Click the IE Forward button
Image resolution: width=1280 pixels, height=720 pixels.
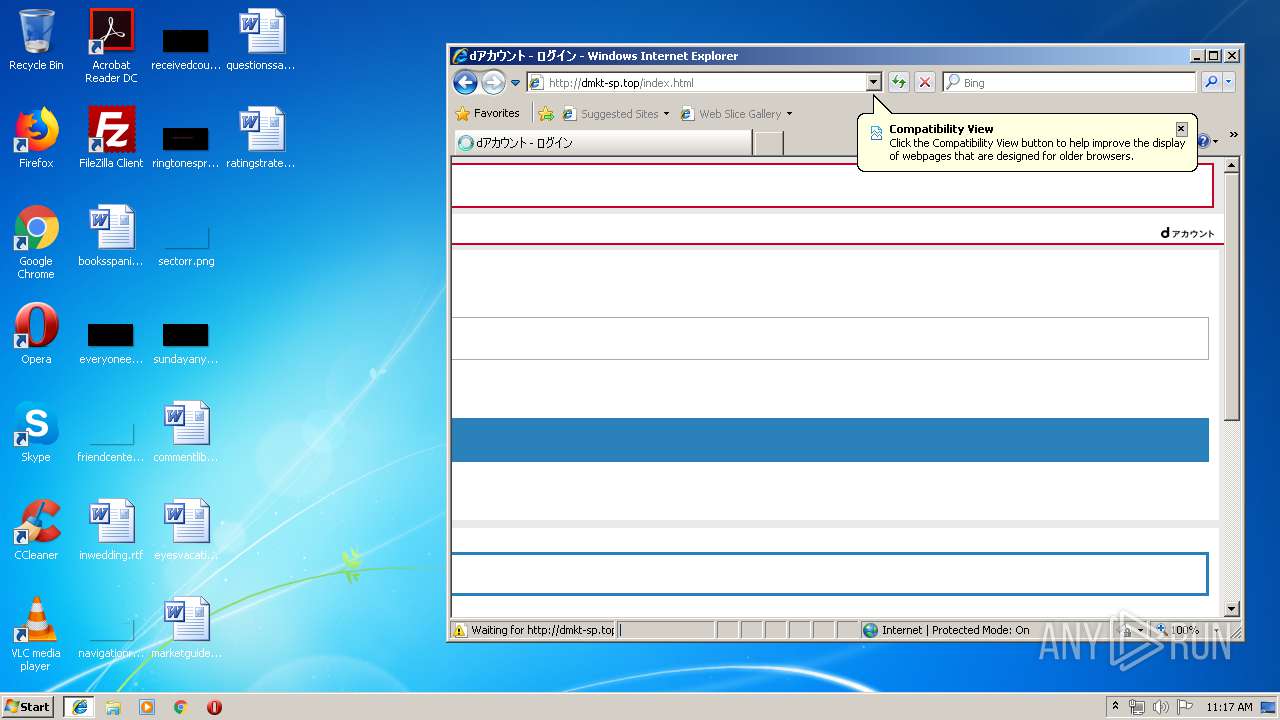(493, 82)
